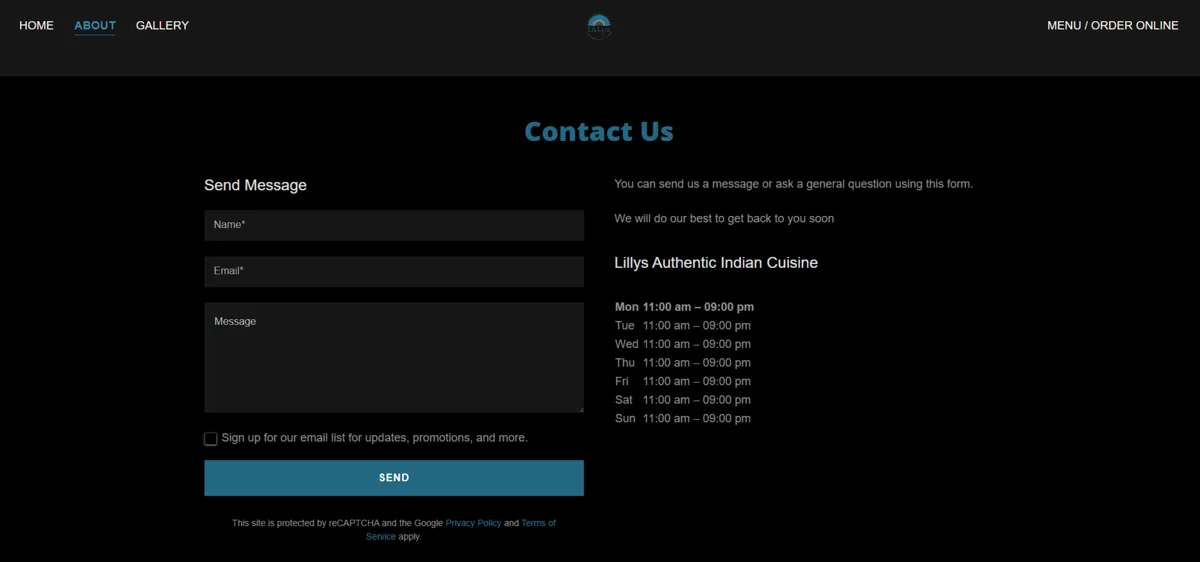Submit the form with SEND button
Screen dimensions: 1200x562
[x=394, y=478]
